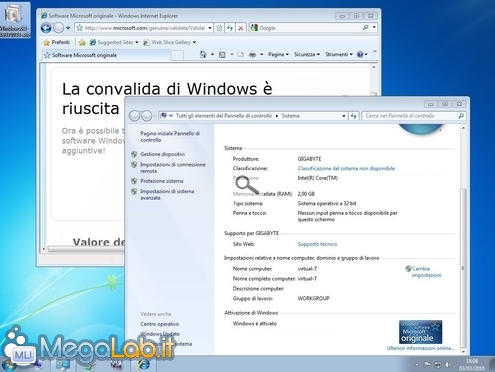Click the home icon in IE command bar
The image size is (495, 372).
coord(203,54)
